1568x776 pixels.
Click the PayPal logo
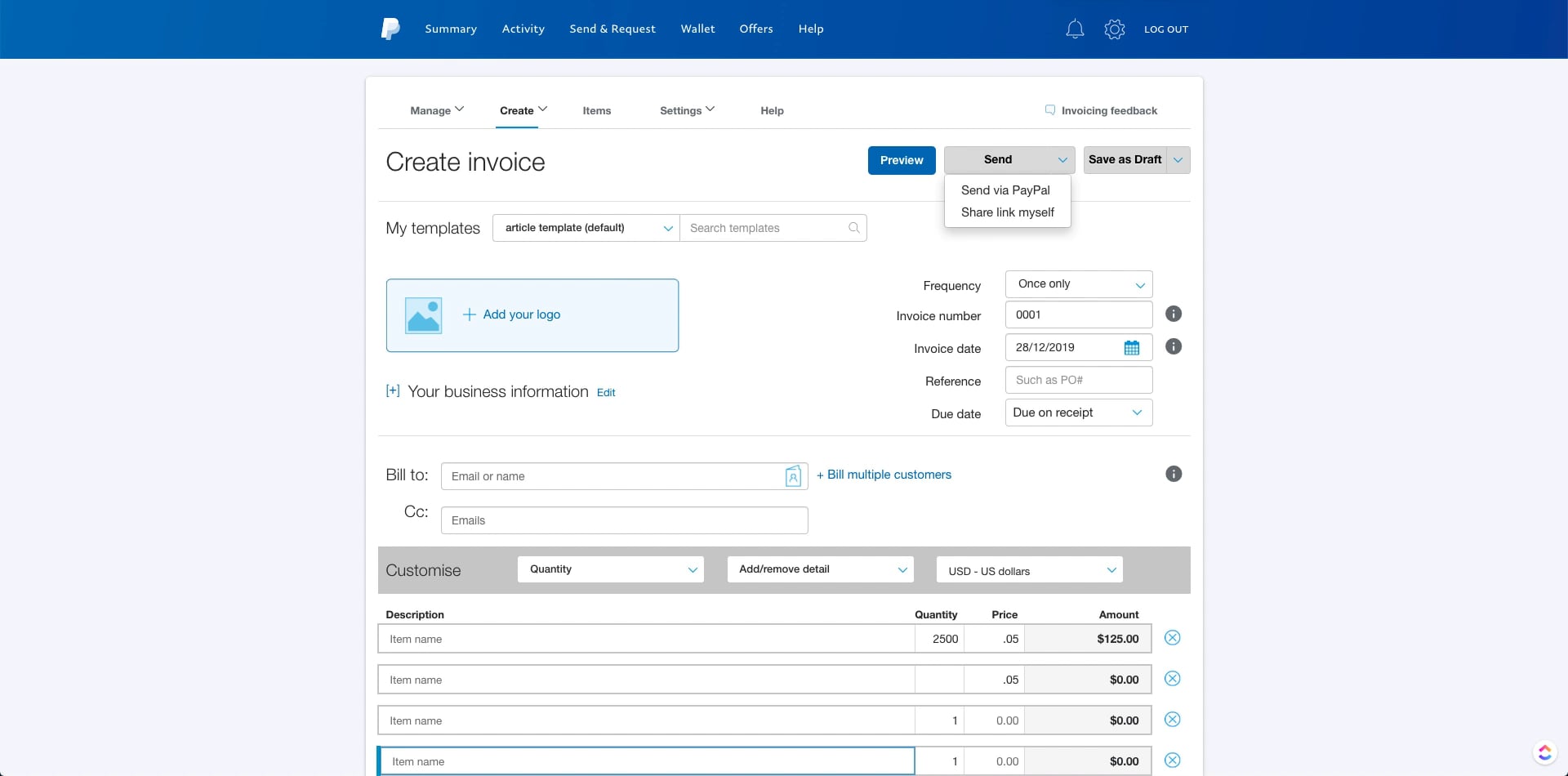click(390, 29)
